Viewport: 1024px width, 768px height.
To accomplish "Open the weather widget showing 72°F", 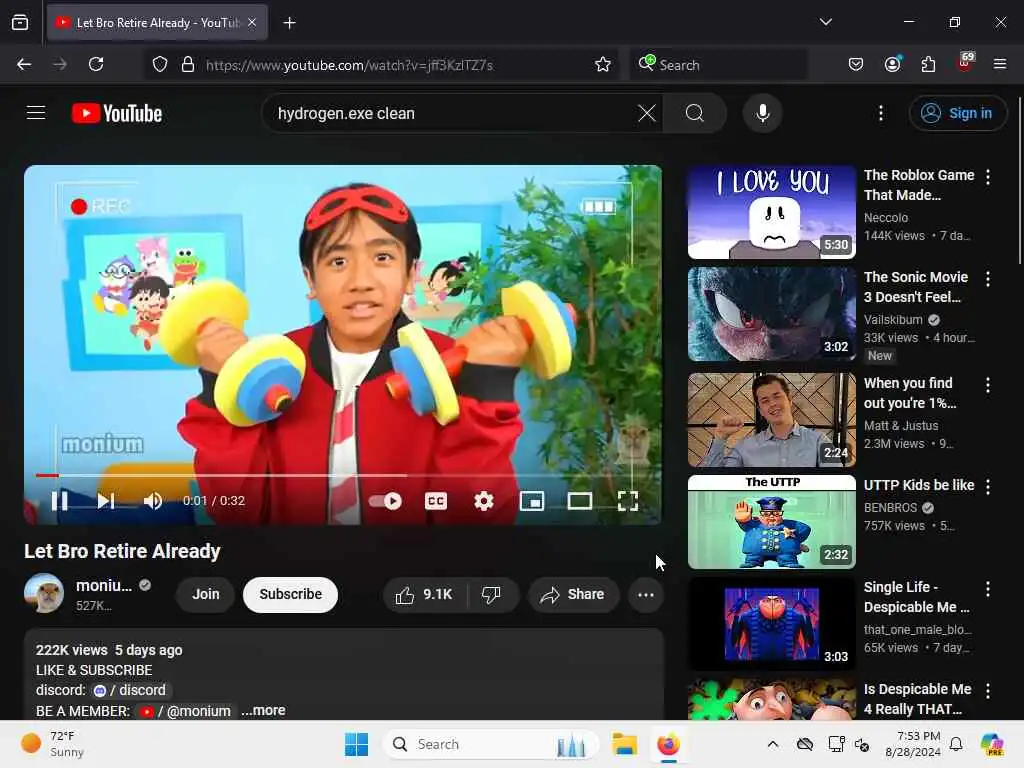I will coord(54,744).
